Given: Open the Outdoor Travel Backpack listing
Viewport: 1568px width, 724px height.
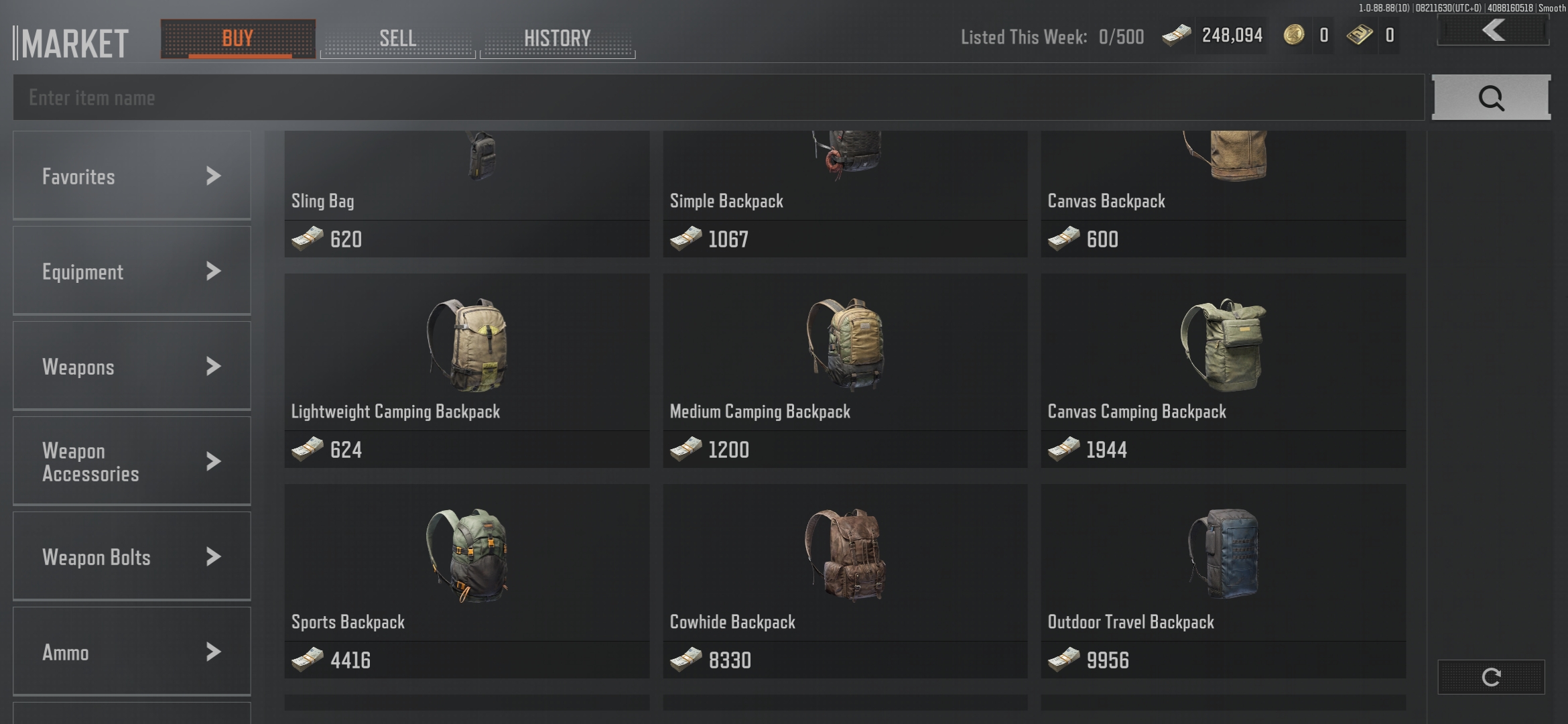Looking at the screenshot, I should [1223, 581].
